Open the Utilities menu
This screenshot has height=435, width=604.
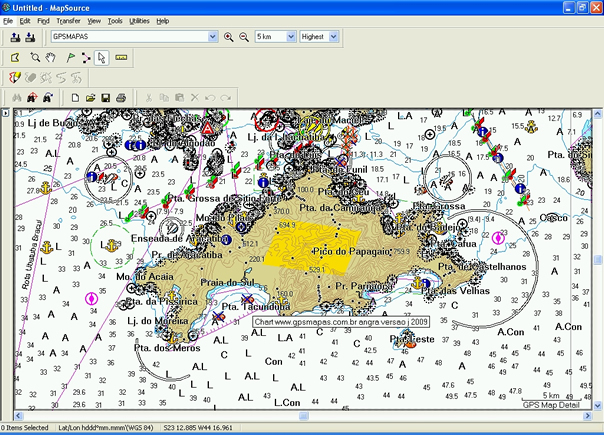pyautogui.click(x=140, y=20)
